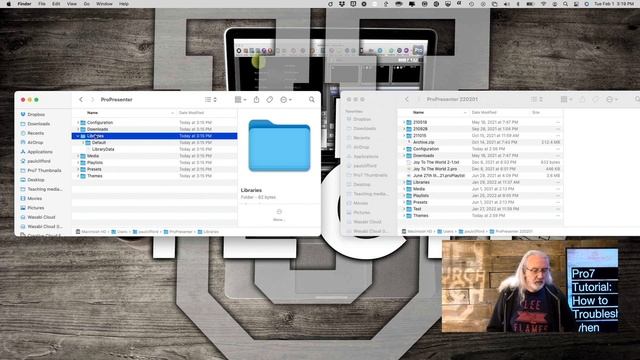
Task: Open group-by dropdown in ProPresenter window toolbar
Action: [x=240, y=100]
